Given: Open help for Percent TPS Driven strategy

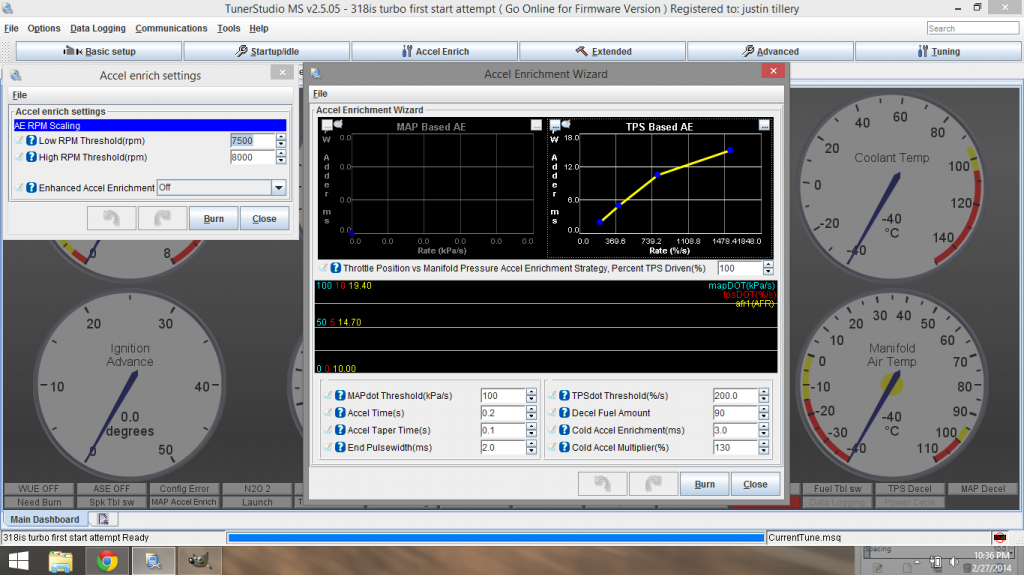Looking at the screenshot, I should pyautogui.click(x=336, y=268).
